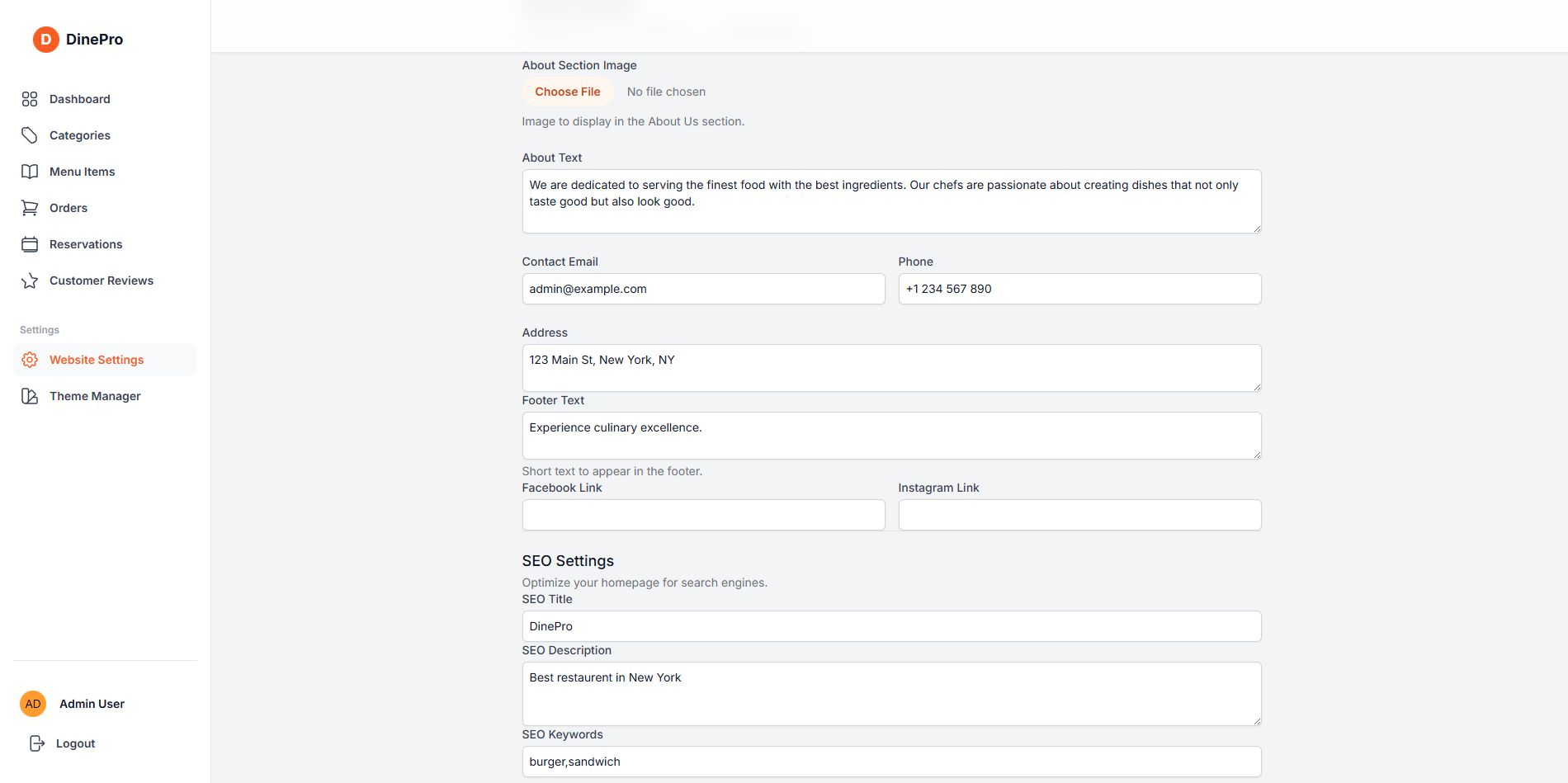The image size is (1568, 783).
Task: Focus the Phone number input
Action: 1079,289
